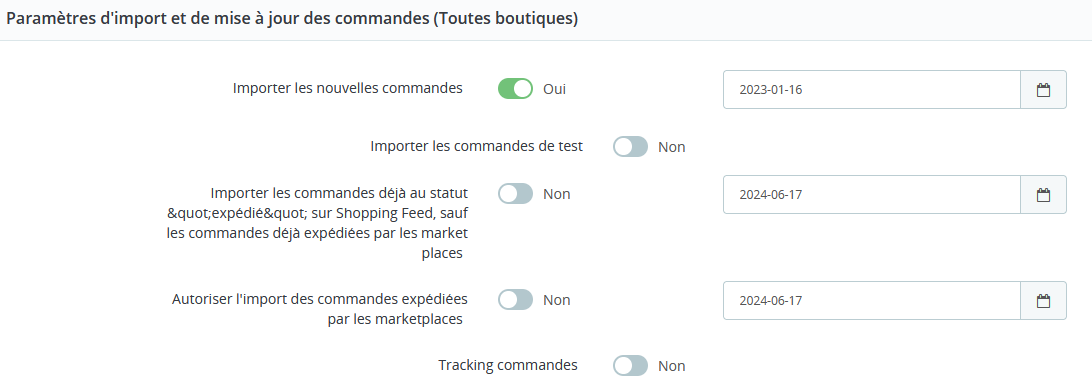Disable the 'Importer les nouvelles commandes' switch

point(515,89)
